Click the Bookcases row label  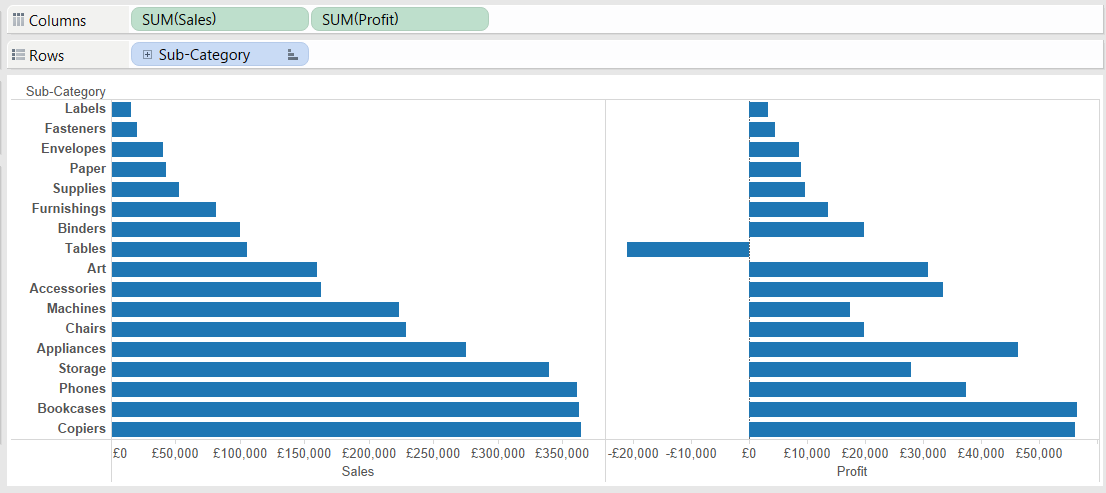72,408
